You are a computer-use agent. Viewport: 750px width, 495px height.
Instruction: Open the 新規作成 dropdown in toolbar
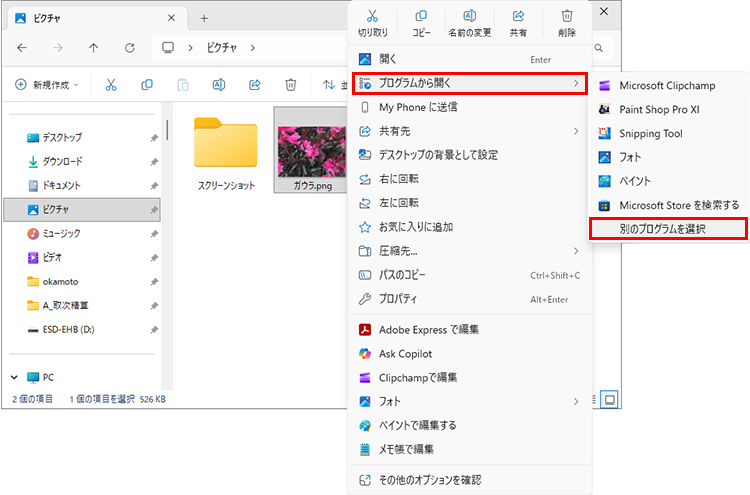47,85
